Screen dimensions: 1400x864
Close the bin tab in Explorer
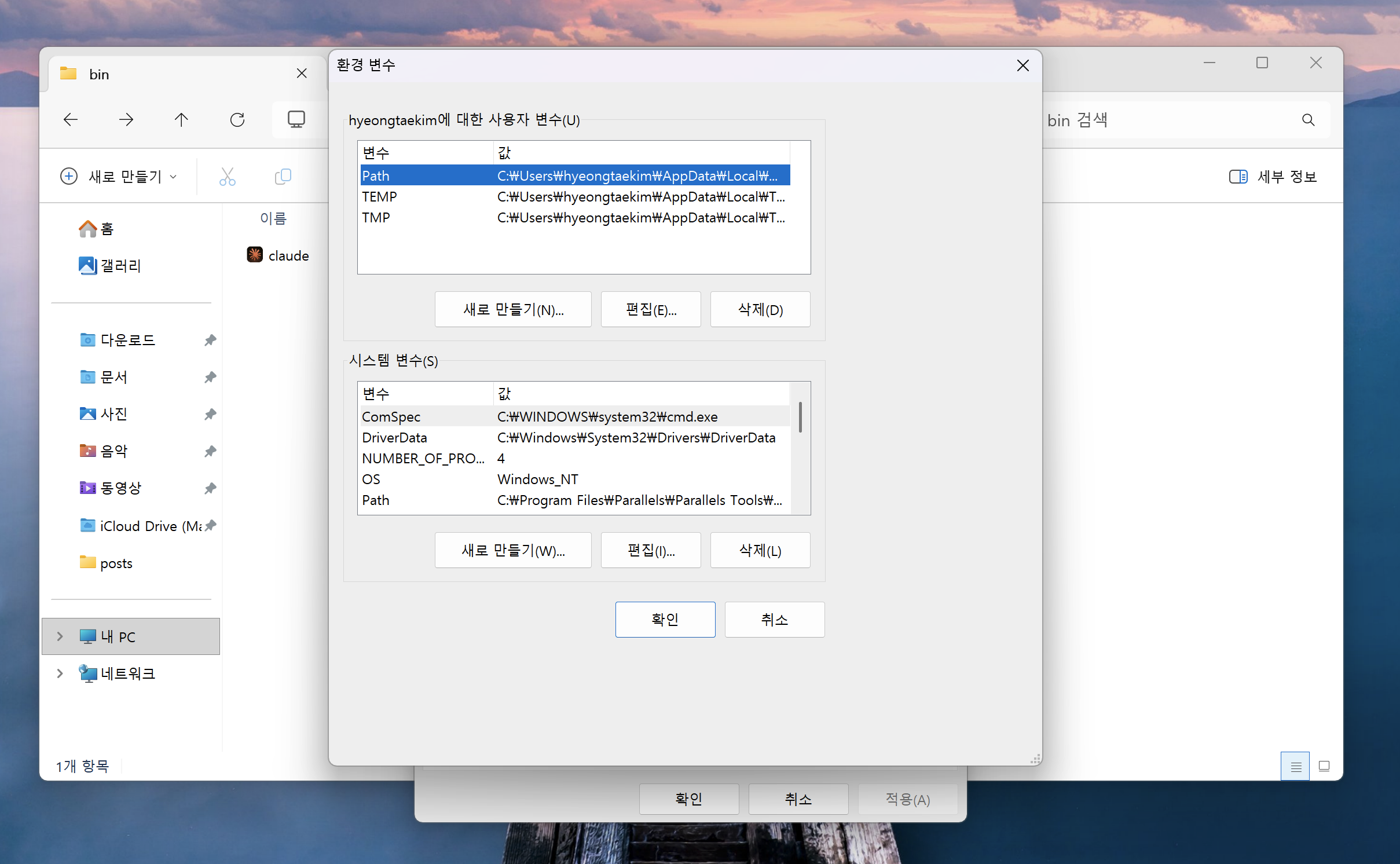tap(302, 74)
